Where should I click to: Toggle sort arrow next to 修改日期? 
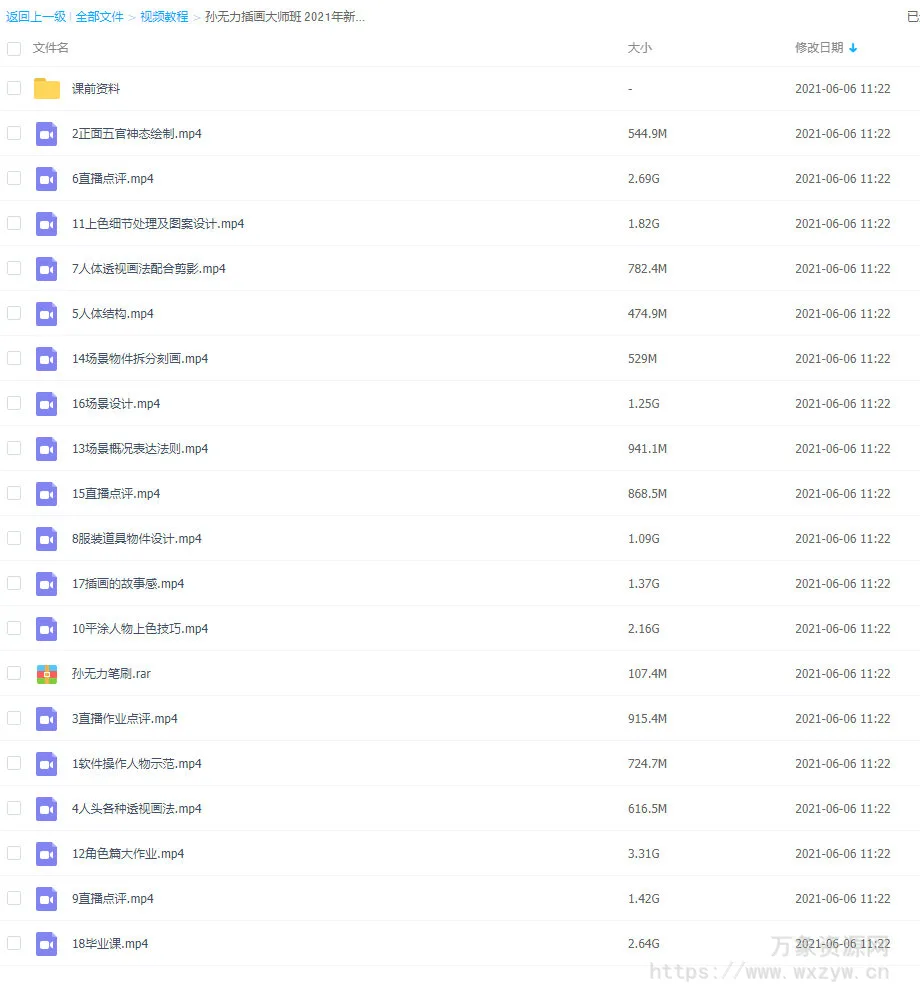853,48
